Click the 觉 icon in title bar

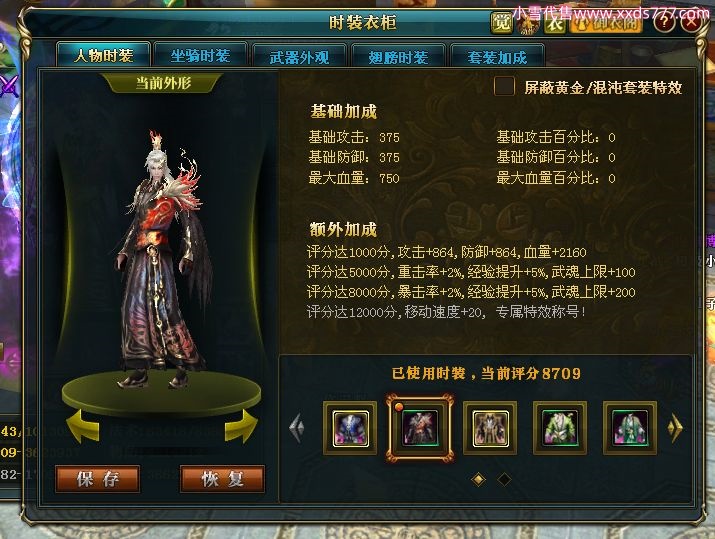[502, 22]
